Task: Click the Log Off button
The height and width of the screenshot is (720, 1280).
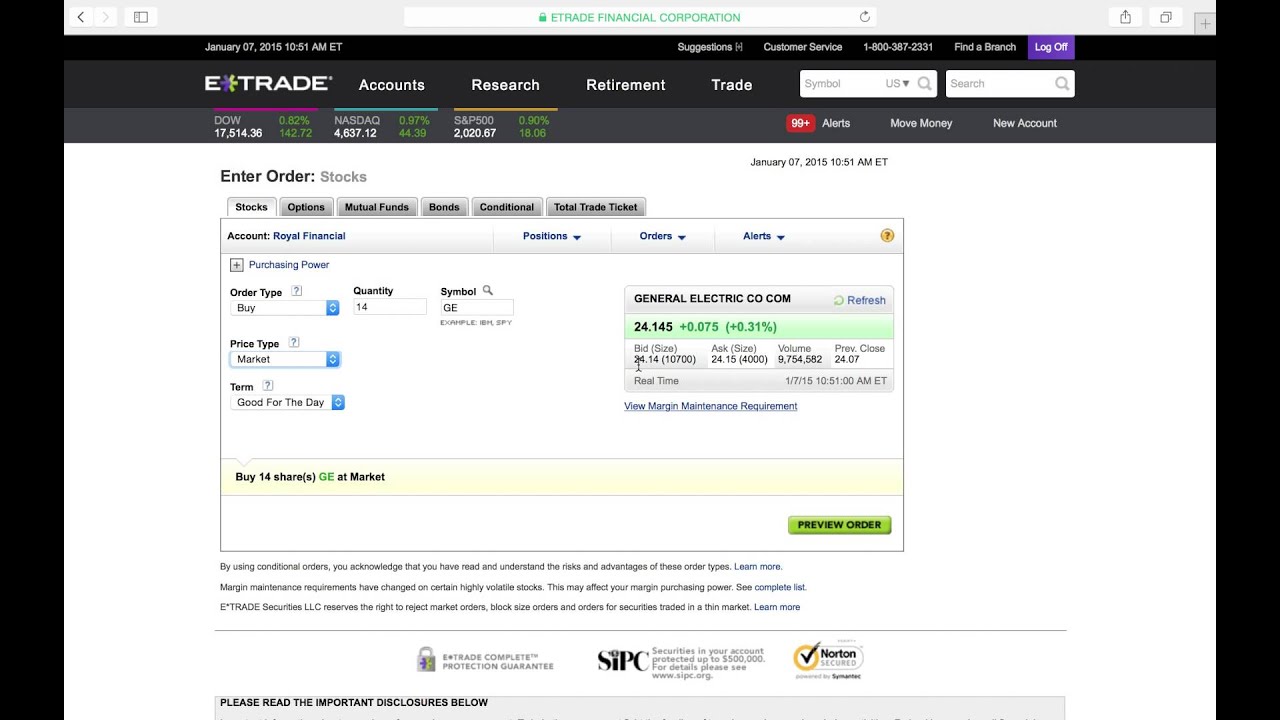Action: tap(1051, 47)
